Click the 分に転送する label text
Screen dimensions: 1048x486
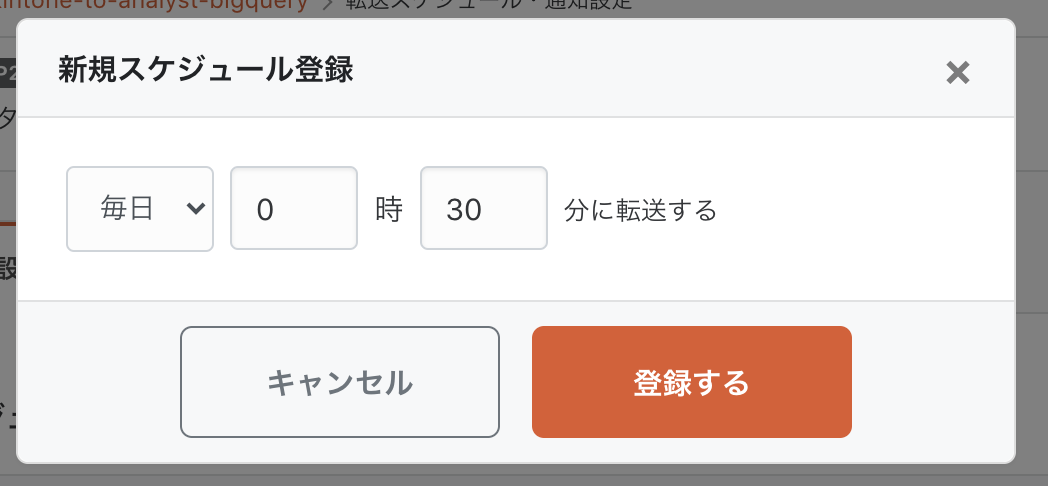640,210
